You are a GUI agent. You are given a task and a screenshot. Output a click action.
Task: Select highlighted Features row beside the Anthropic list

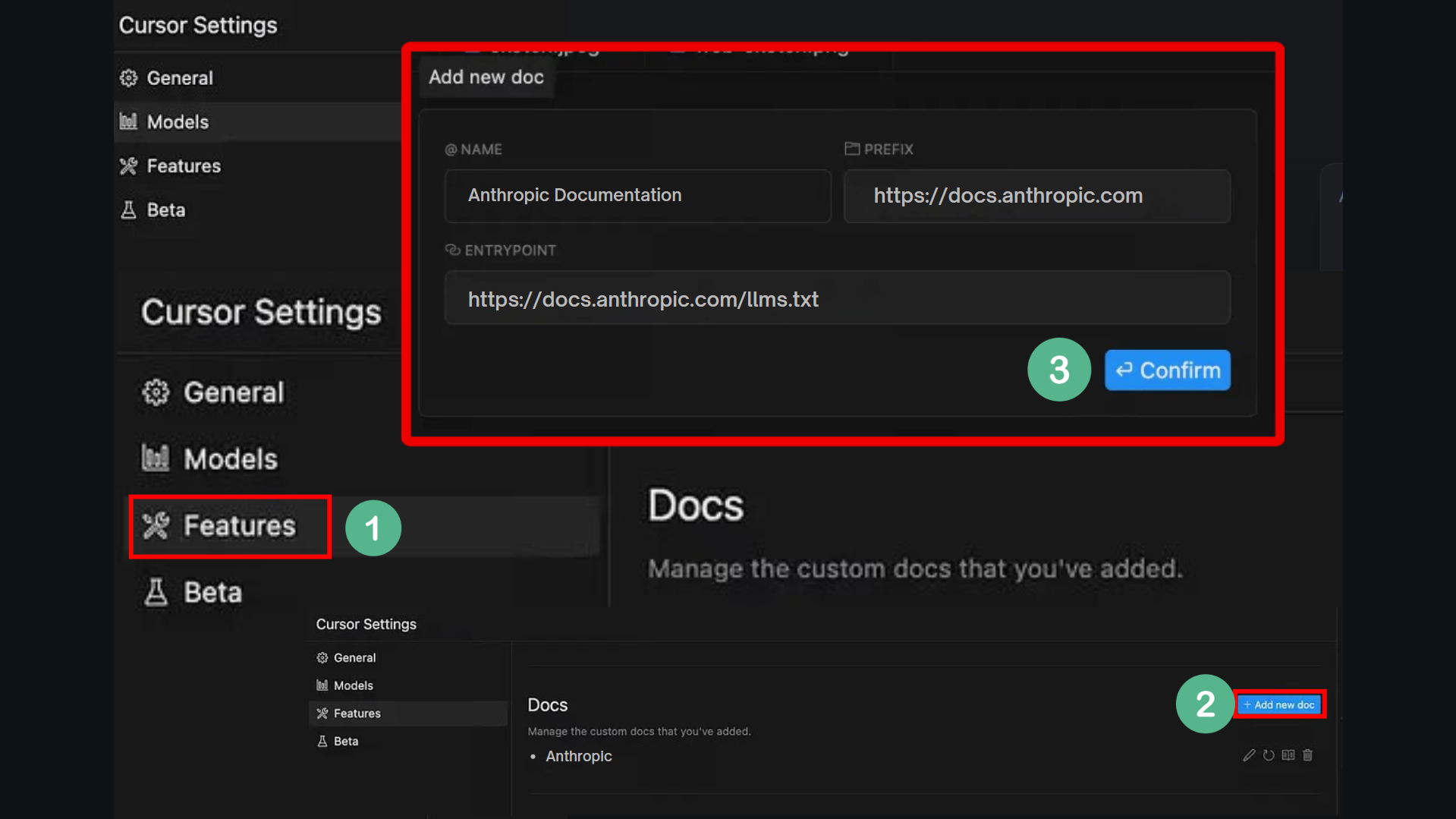pos(409,713)
